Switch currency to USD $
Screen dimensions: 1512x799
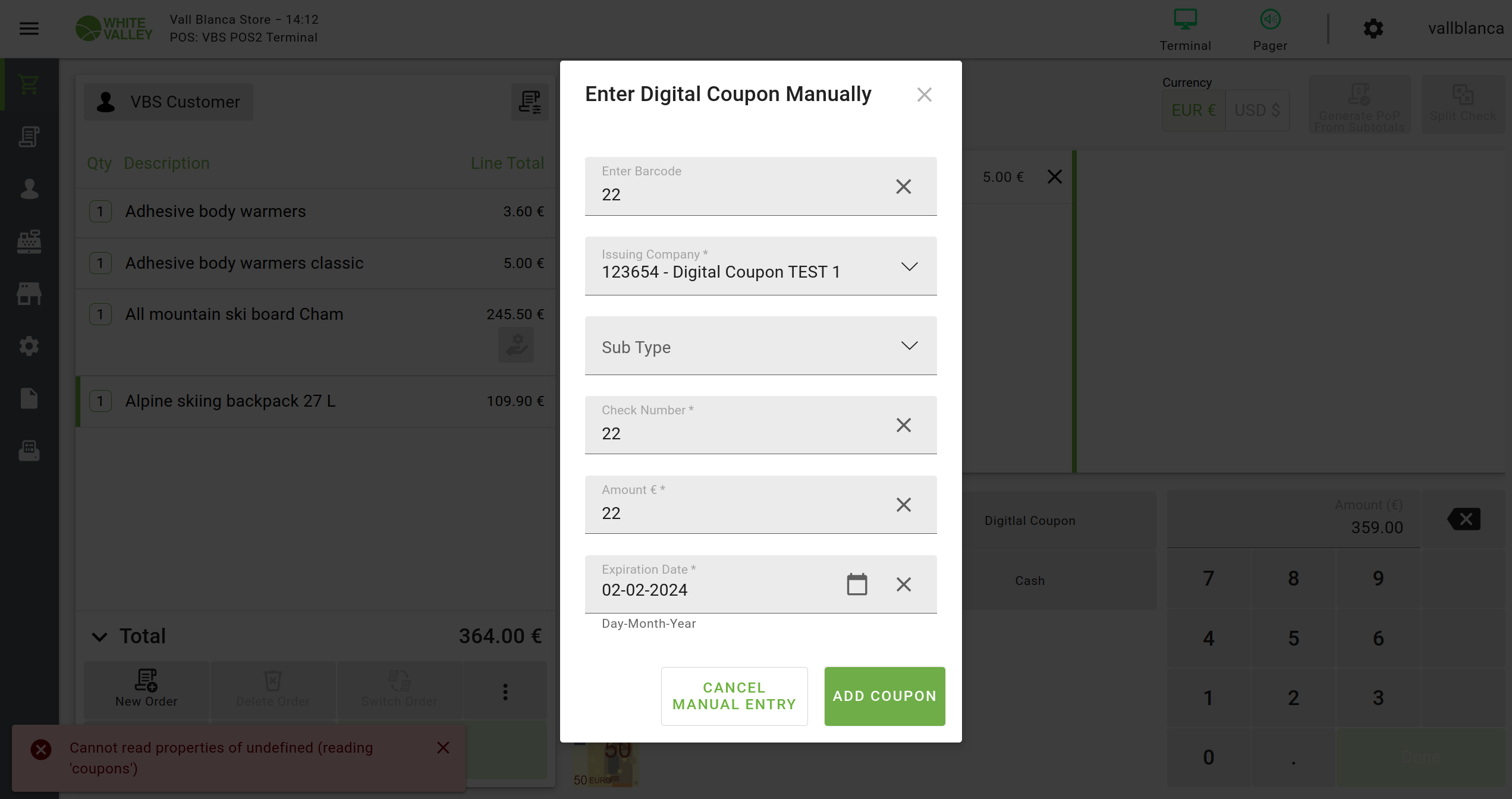click(x=1257, y=111)
